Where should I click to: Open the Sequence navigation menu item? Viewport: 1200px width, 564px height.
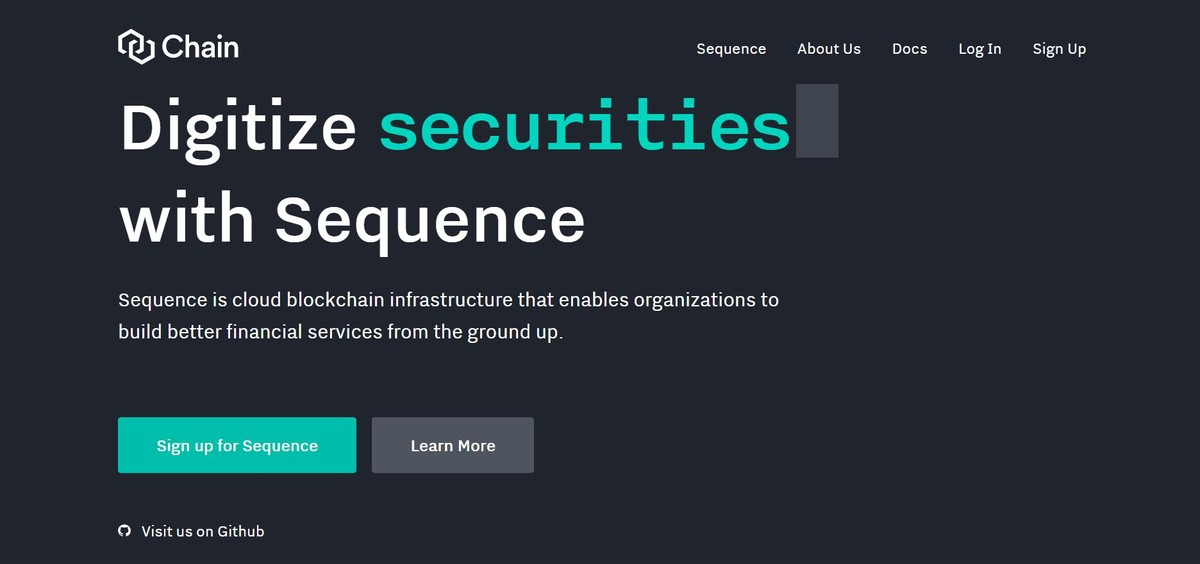tap(731, 49)
